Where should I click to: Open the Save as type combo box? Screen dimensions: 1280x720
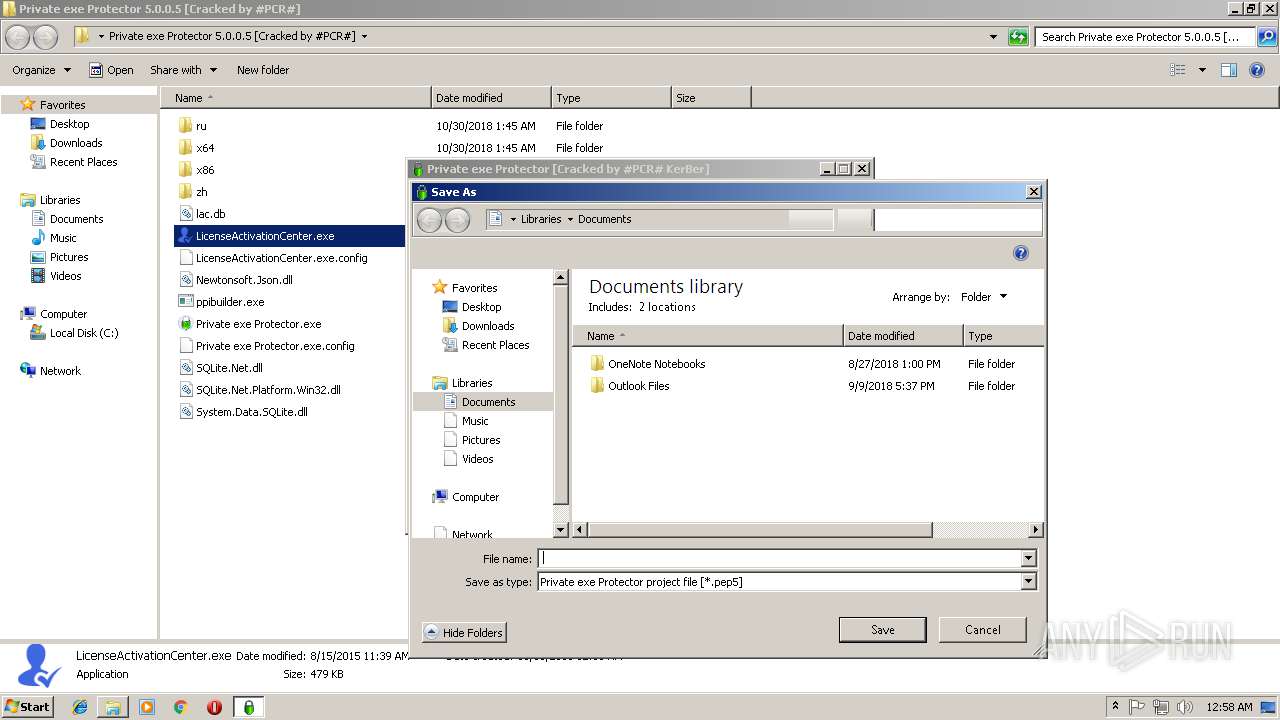pos(787,581)
